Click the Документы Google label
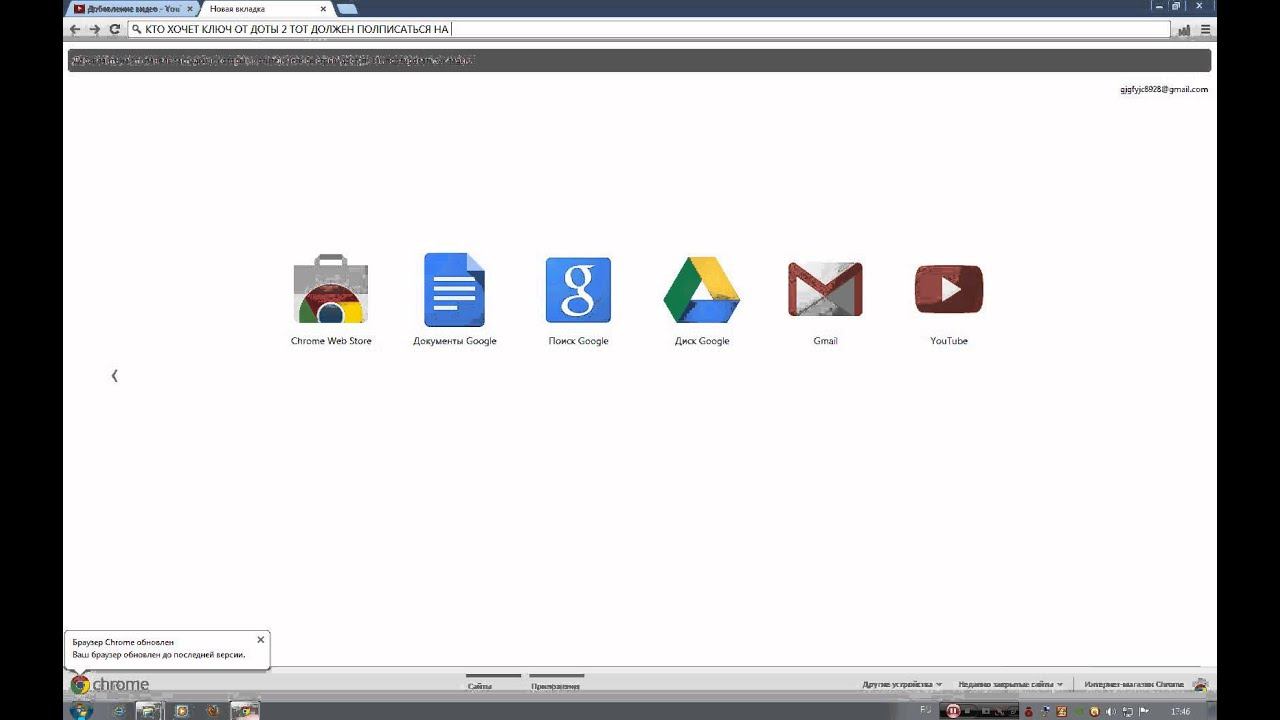The width and height of the screenshot is (1280, 720). tap(455, 341)
